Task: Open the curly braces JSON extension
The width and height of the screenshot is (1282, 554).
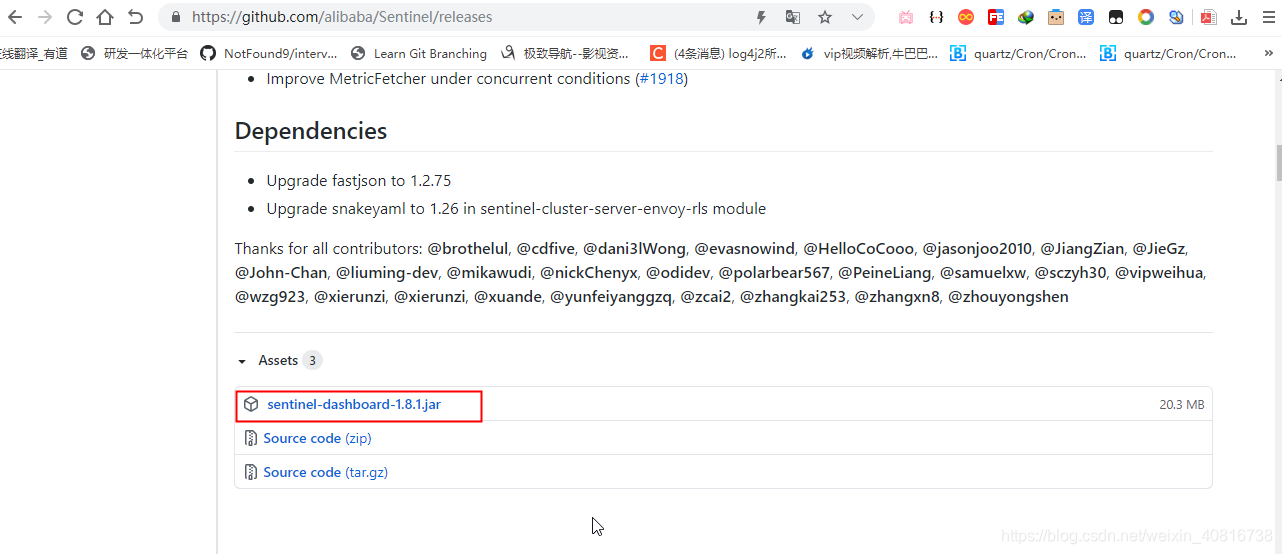Action: coord(936,17)
